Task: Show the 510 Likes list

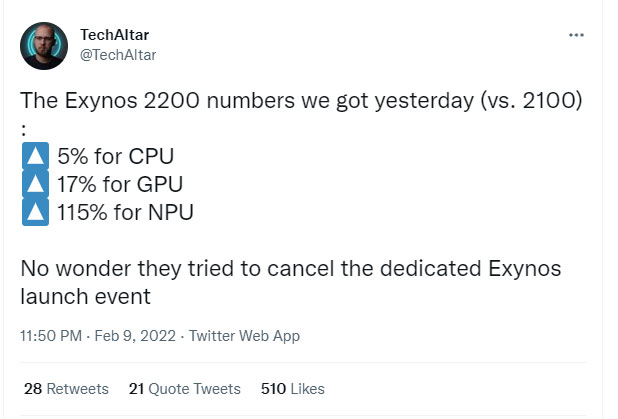Action: coord(292,389)
